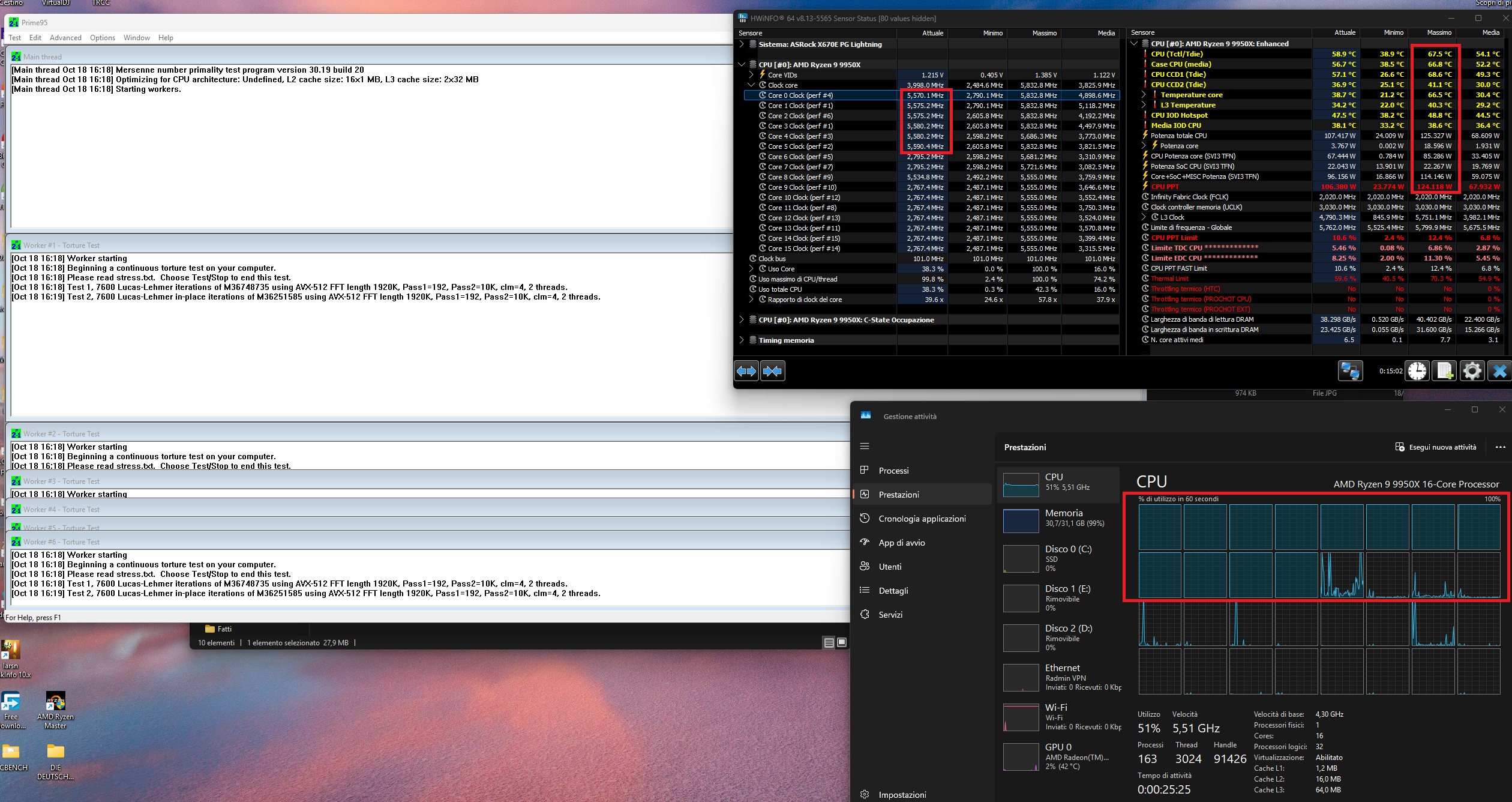Expand Temperature core row in HWiNFO
The width and height of the screenshot is (1512, 802).
(1144, 95)
